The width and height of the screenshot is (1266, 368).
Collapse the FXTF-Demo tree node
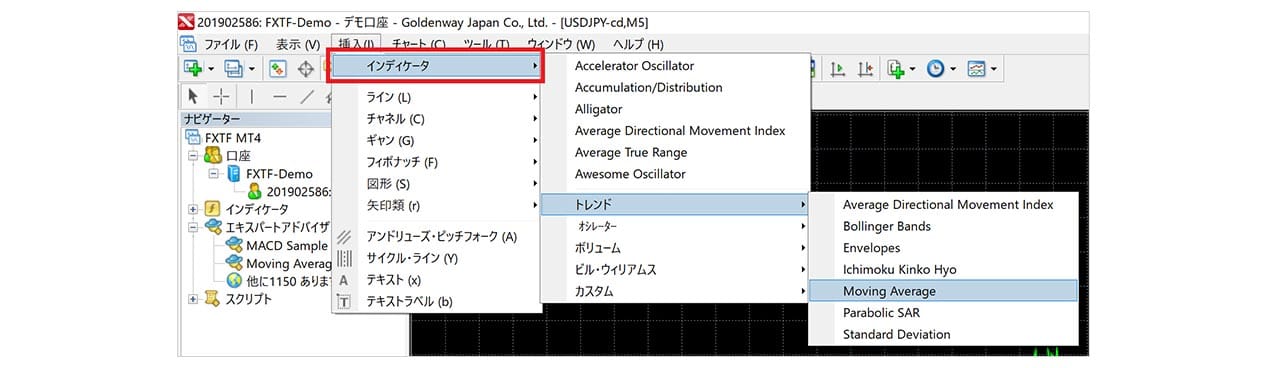(x=214, y=174)
